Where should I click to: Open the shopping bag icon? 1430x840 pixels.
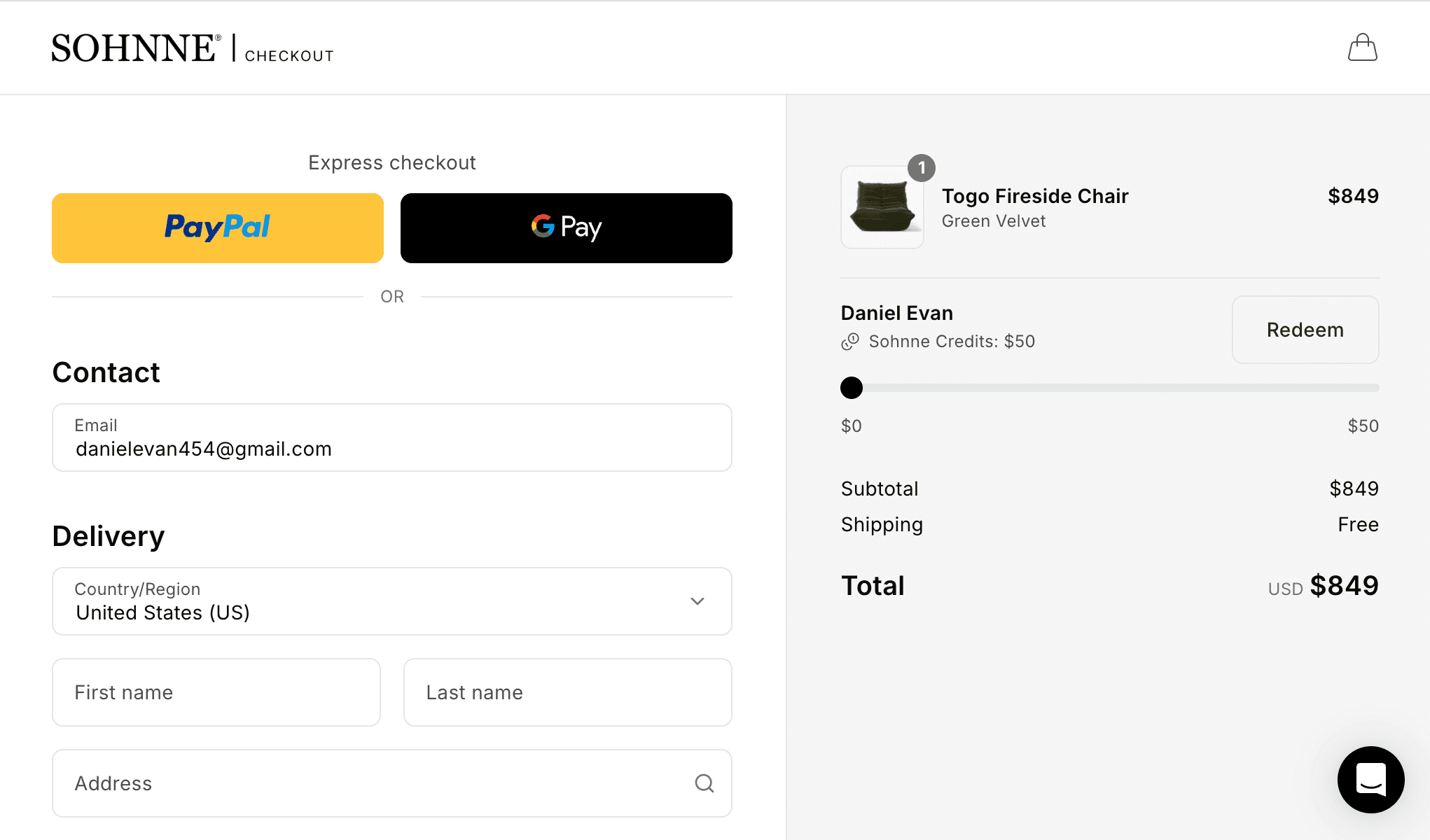pos(1362,48)
